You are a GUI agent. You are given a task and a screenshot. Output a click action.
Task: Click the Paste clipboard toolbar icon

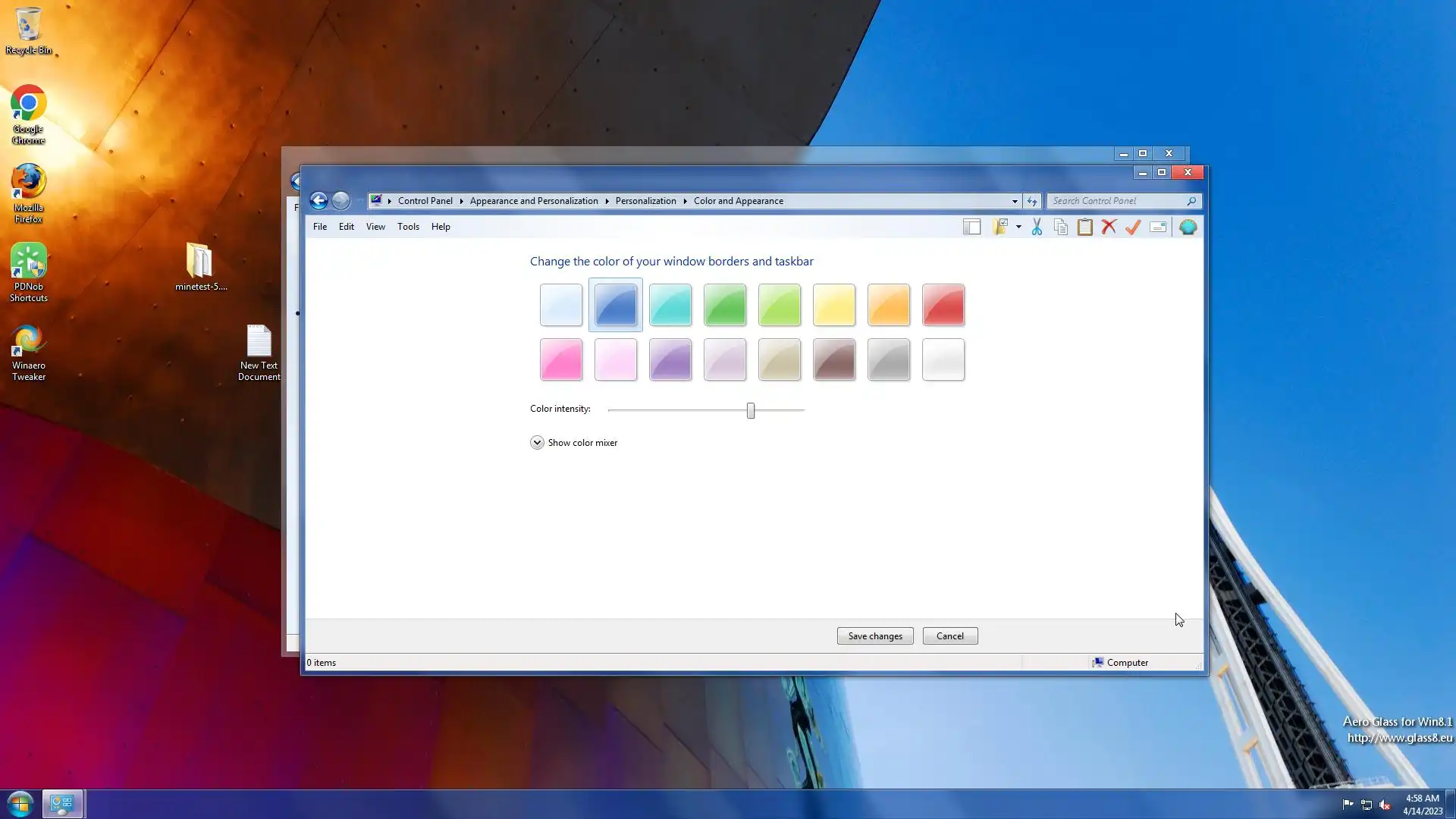coord(1085,227)
